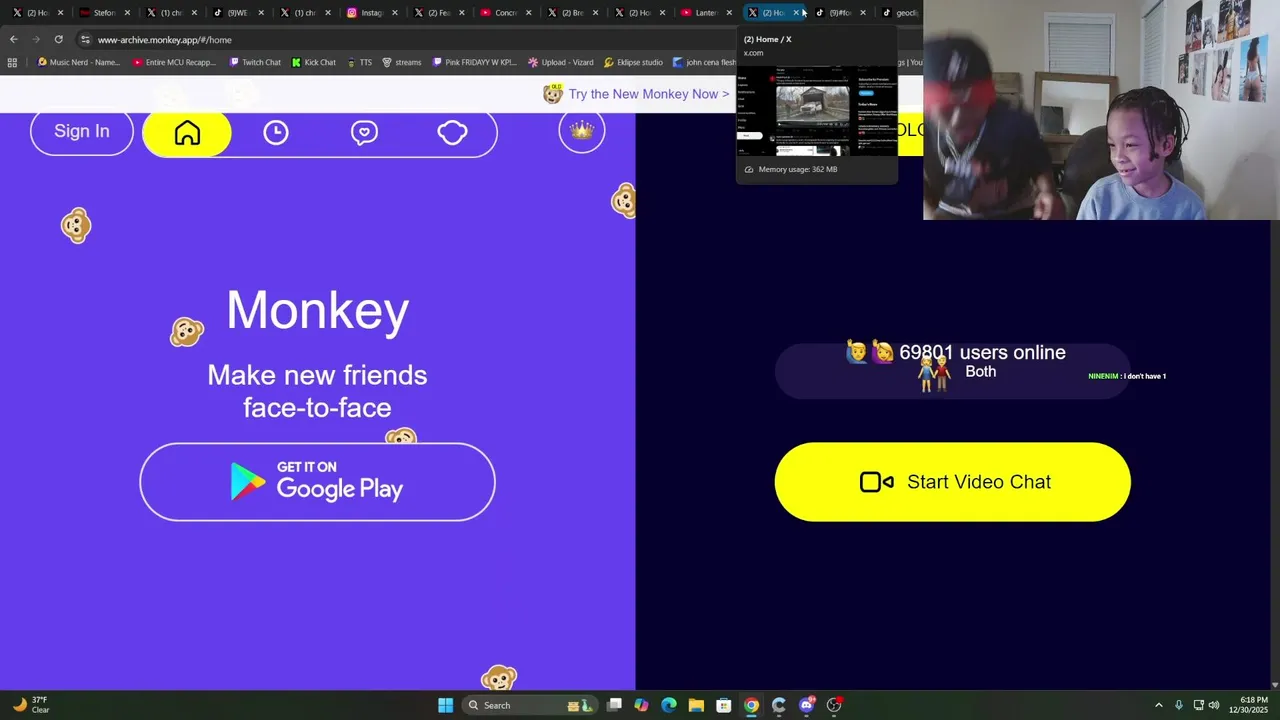1280x720 pixels.
Task: Expand the system tray hidden icons chevron
Action: (1159, 705)
